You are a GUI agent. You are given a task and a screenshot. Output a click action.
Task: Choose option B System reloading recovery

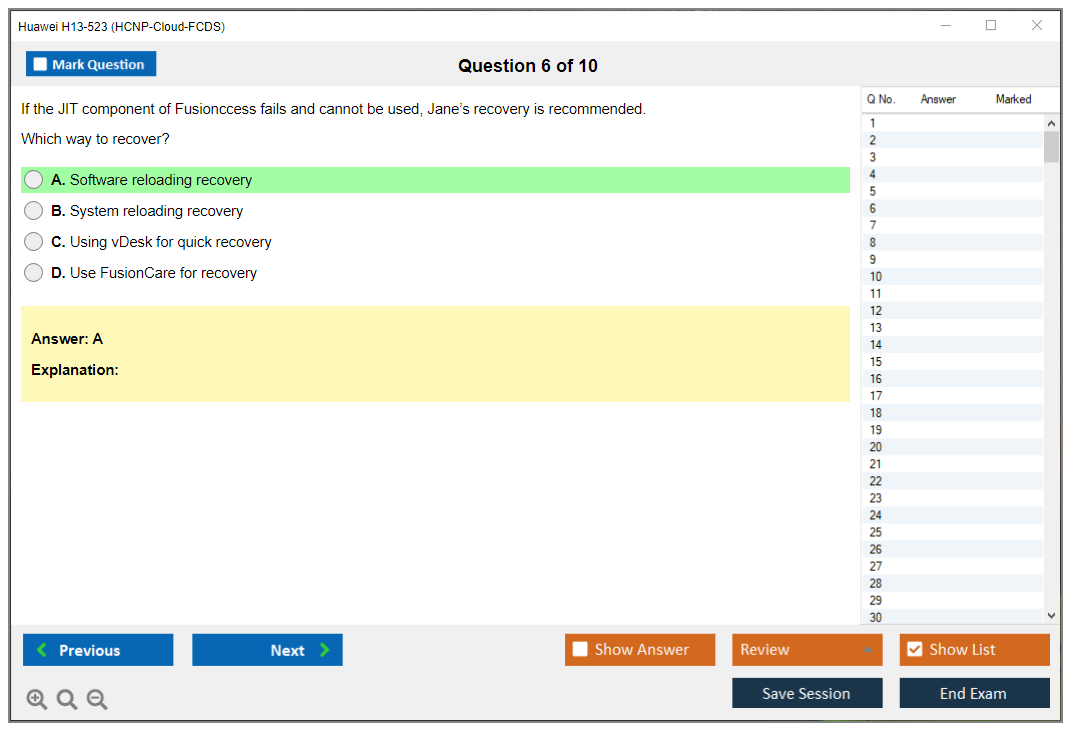(34, 211)
